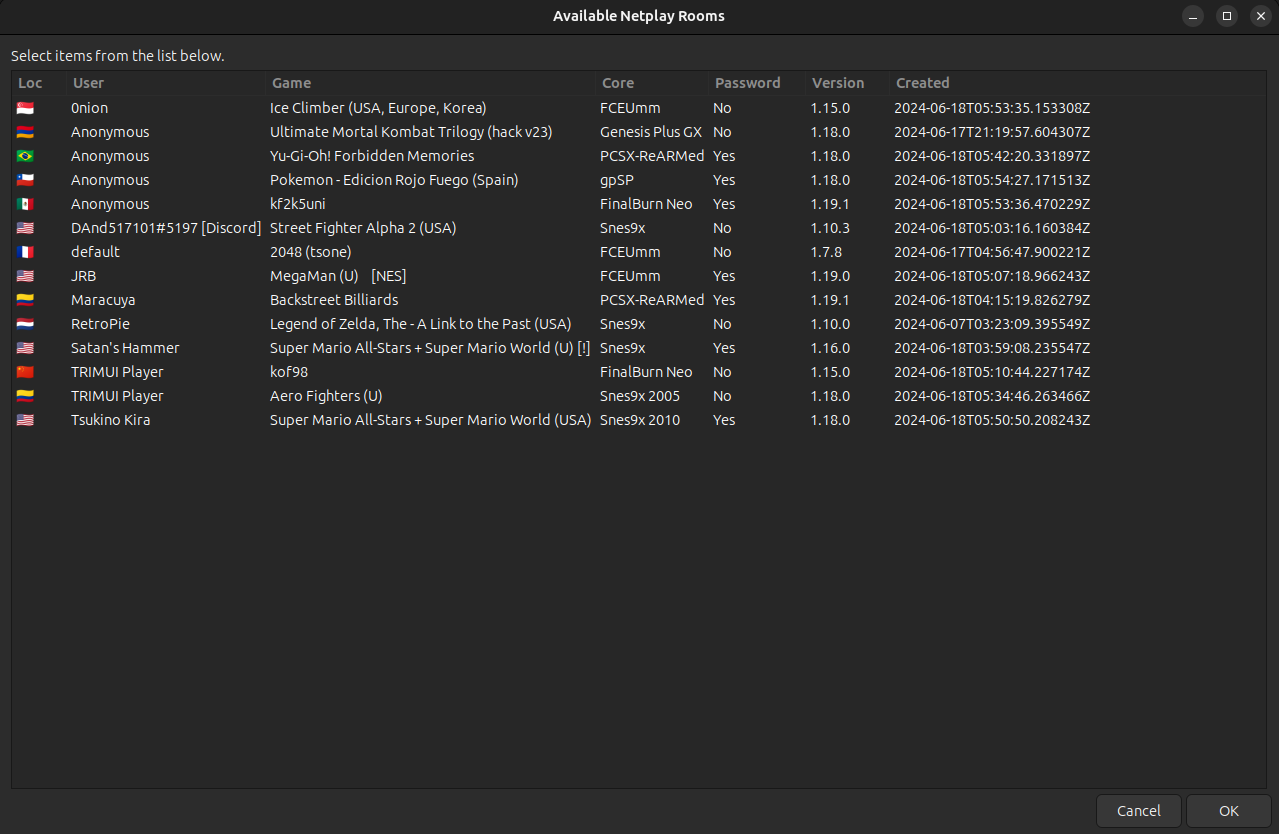
Task: Click the Core column header
Action: (617, 83)
